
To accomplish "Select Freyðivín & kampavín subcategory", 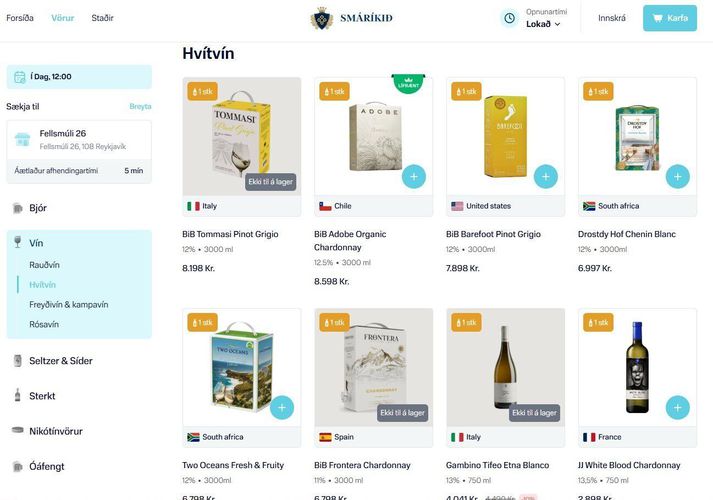I will pyautogui.click(x=68, y=304).
